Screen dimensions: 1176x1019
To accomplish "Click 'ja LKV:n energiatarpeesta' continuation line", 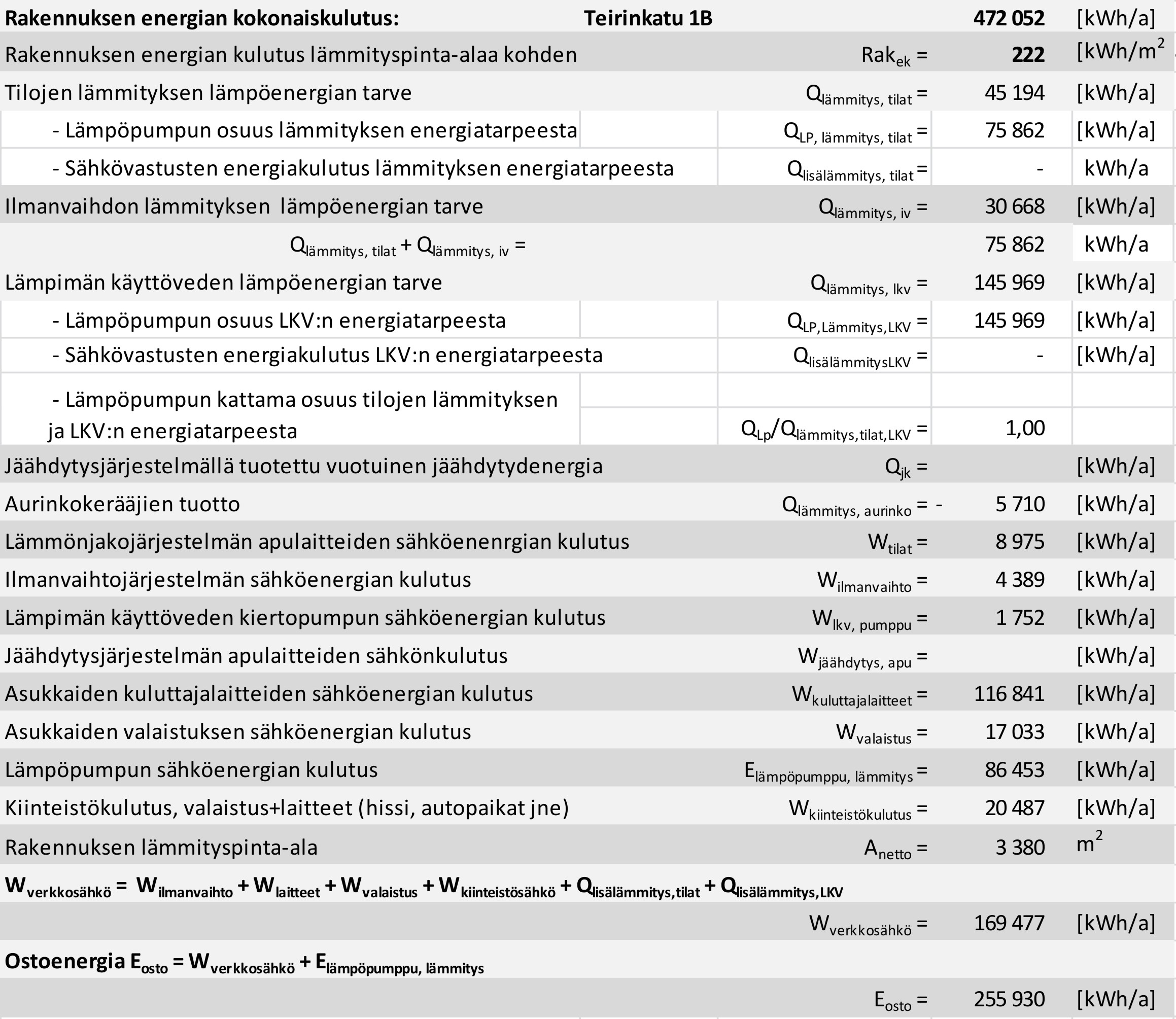I will tap(172, 431).
